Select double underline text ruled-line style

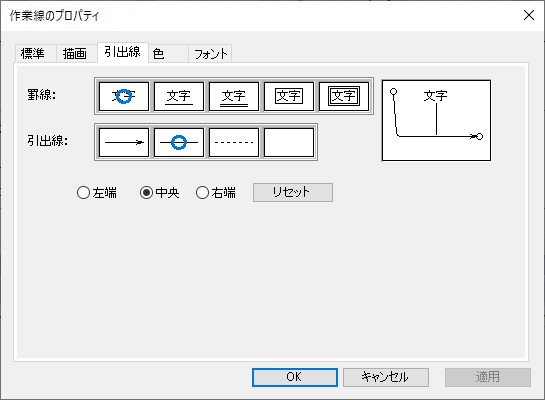pyautogui.click(x=234, y=96)
